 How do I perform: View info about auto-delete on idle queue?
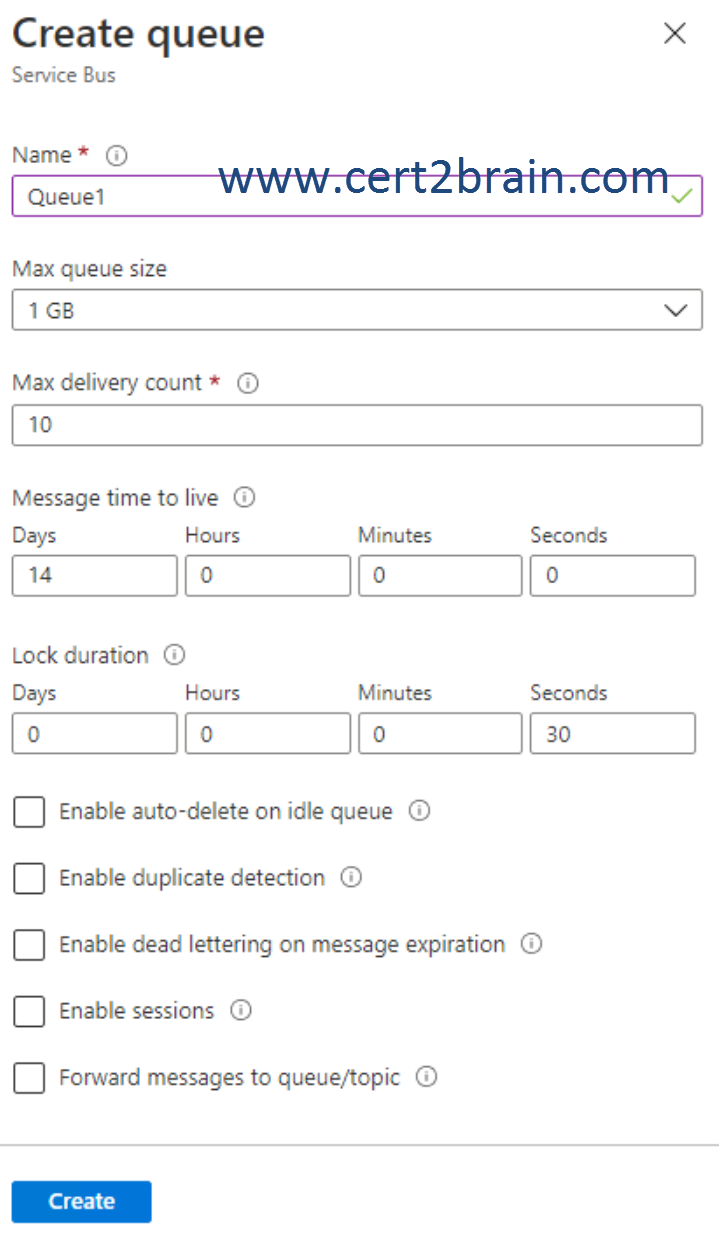420,811
